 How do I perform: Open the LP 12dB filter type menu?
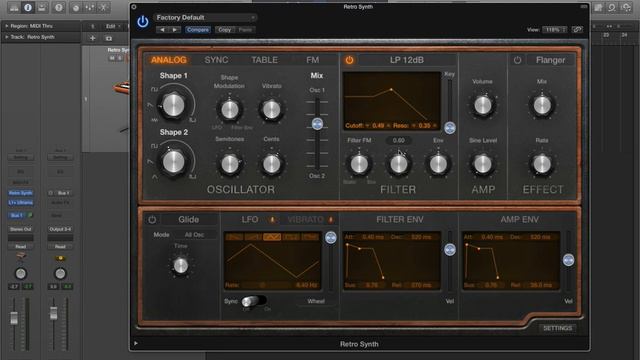pos(407,60)
